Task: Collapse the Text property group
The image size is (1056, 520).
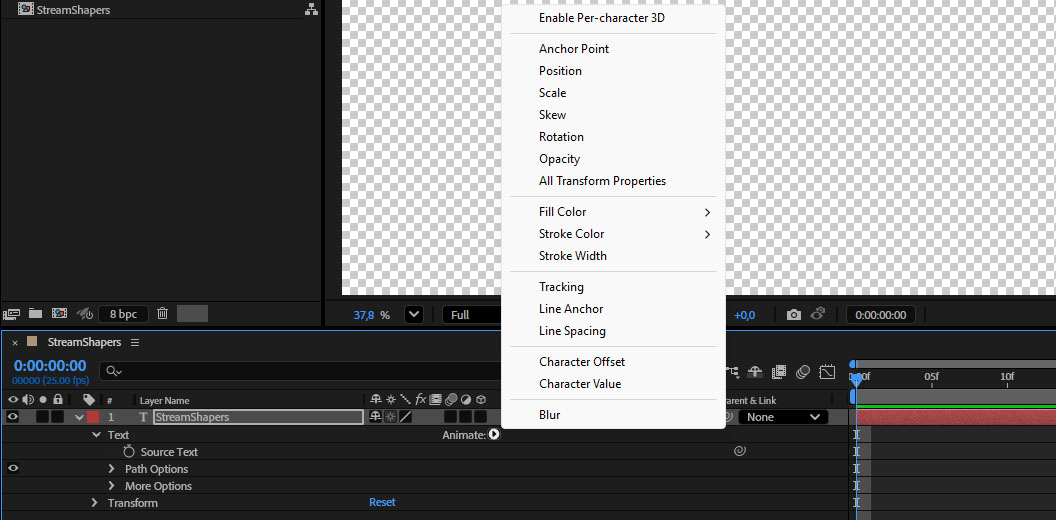Action: [x=96, y=435]
